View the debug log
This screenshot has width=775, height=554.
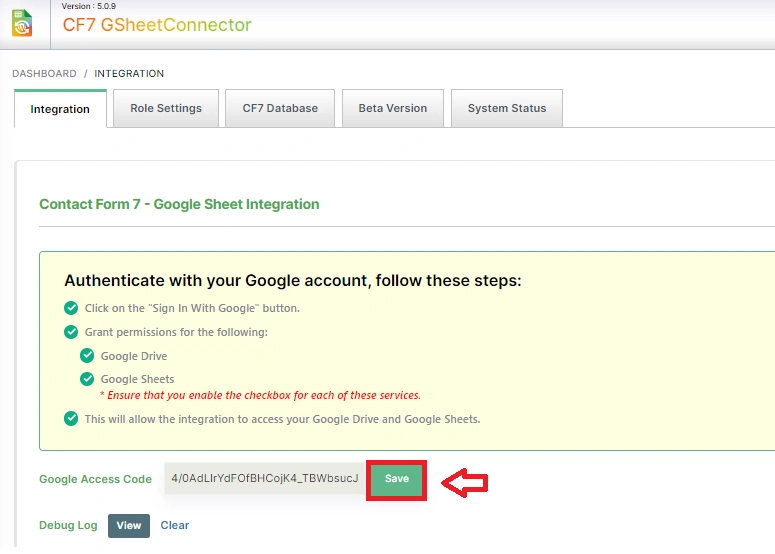129,525
